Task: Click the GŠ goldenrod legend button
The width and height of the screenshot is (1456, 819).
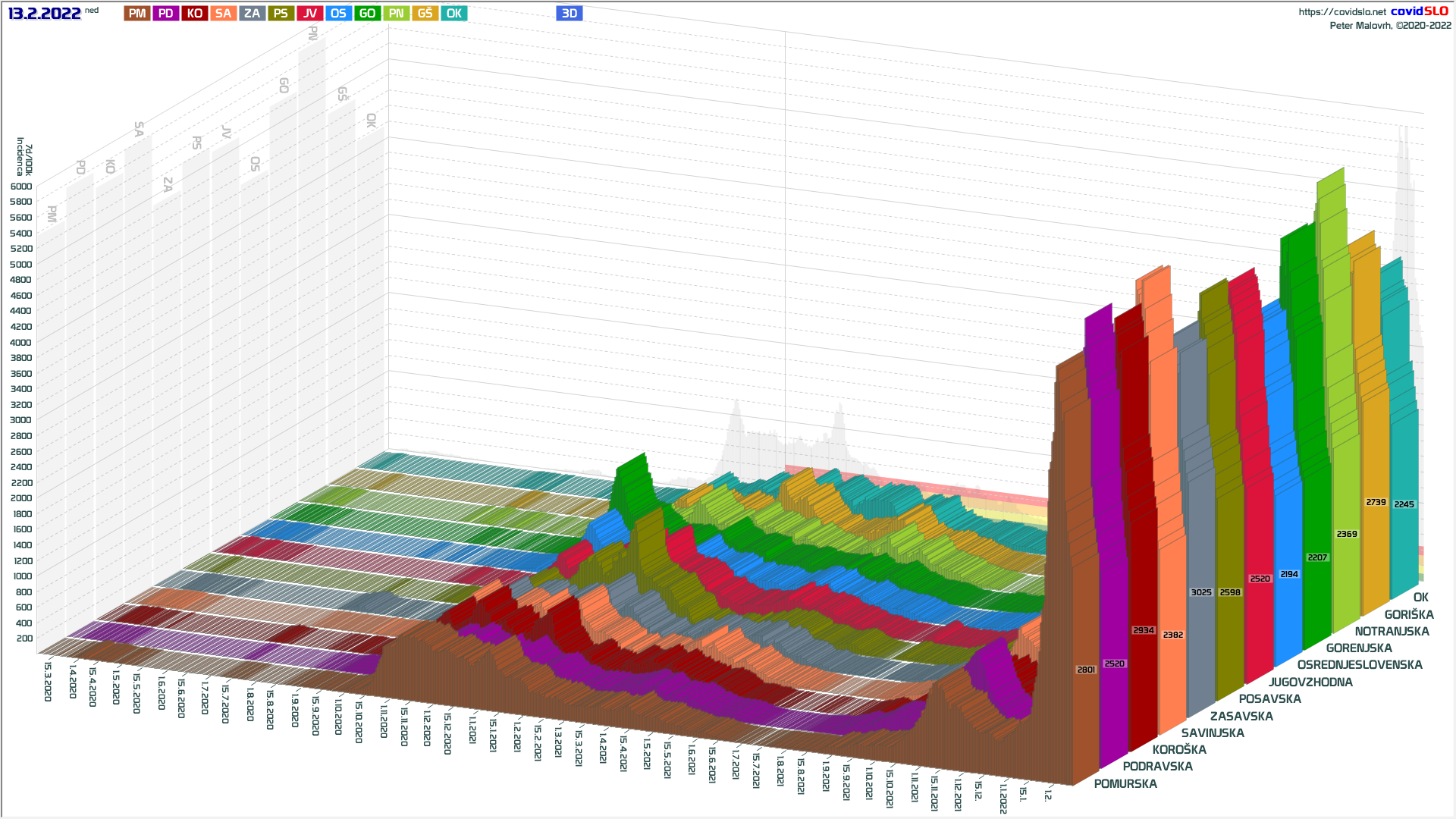Action: pyautogui.click(x=425, y=13)
